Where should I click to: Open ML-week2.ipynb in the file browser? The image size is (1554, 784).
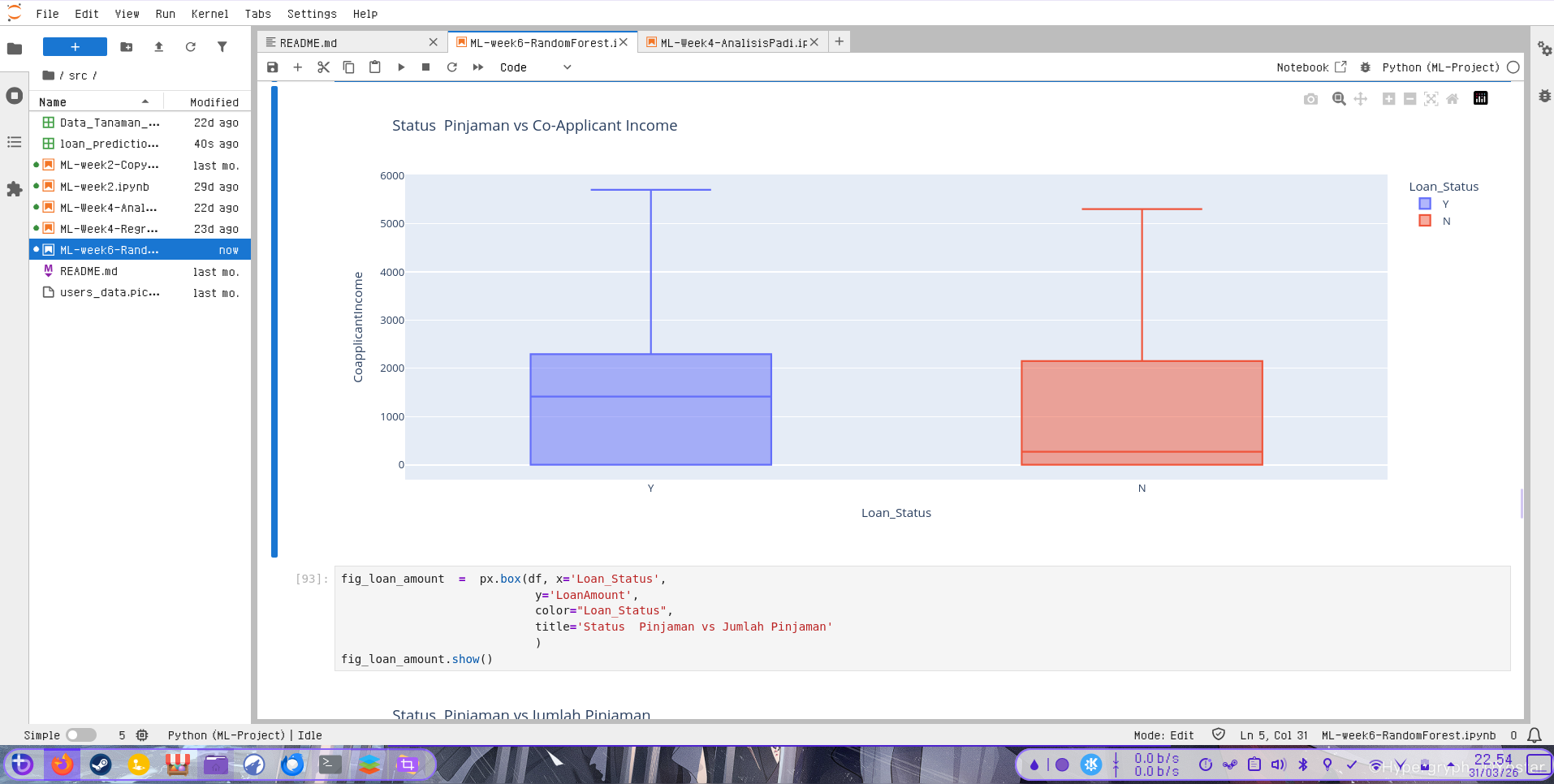click(x=105, y=187)
